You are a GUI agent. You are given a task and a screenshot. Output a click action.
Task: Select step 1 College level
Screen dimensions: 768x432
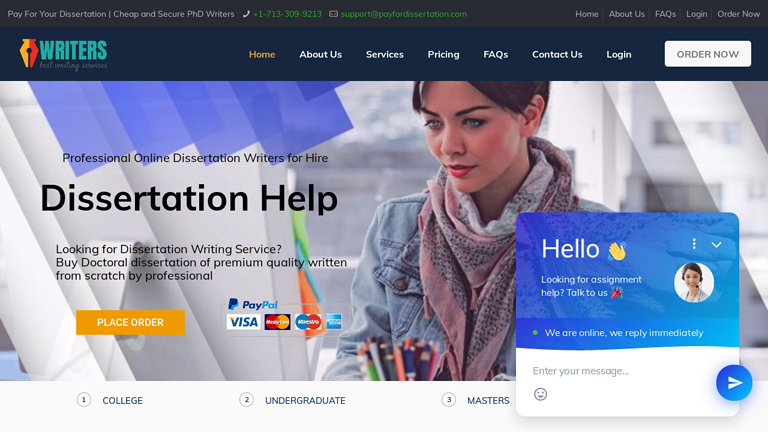tap(110, 400)
